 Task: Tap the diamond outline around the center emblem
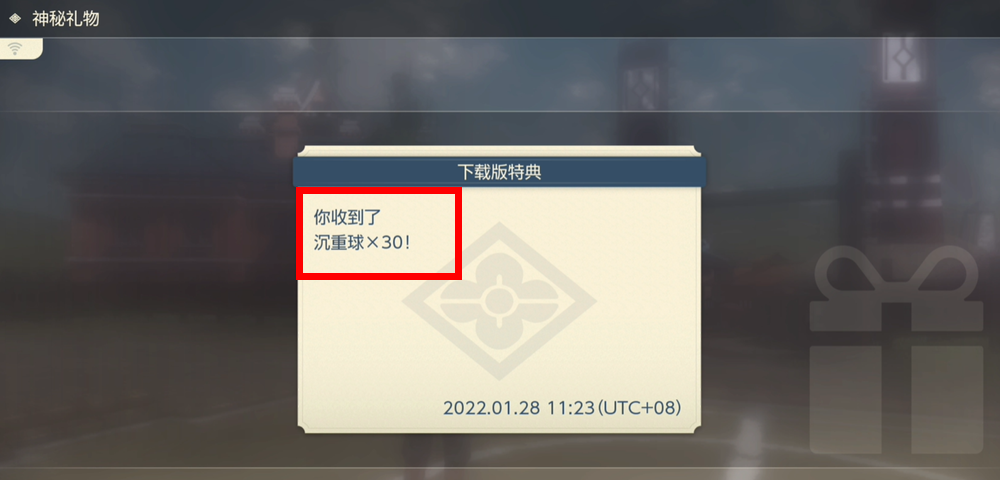[499, 301]
